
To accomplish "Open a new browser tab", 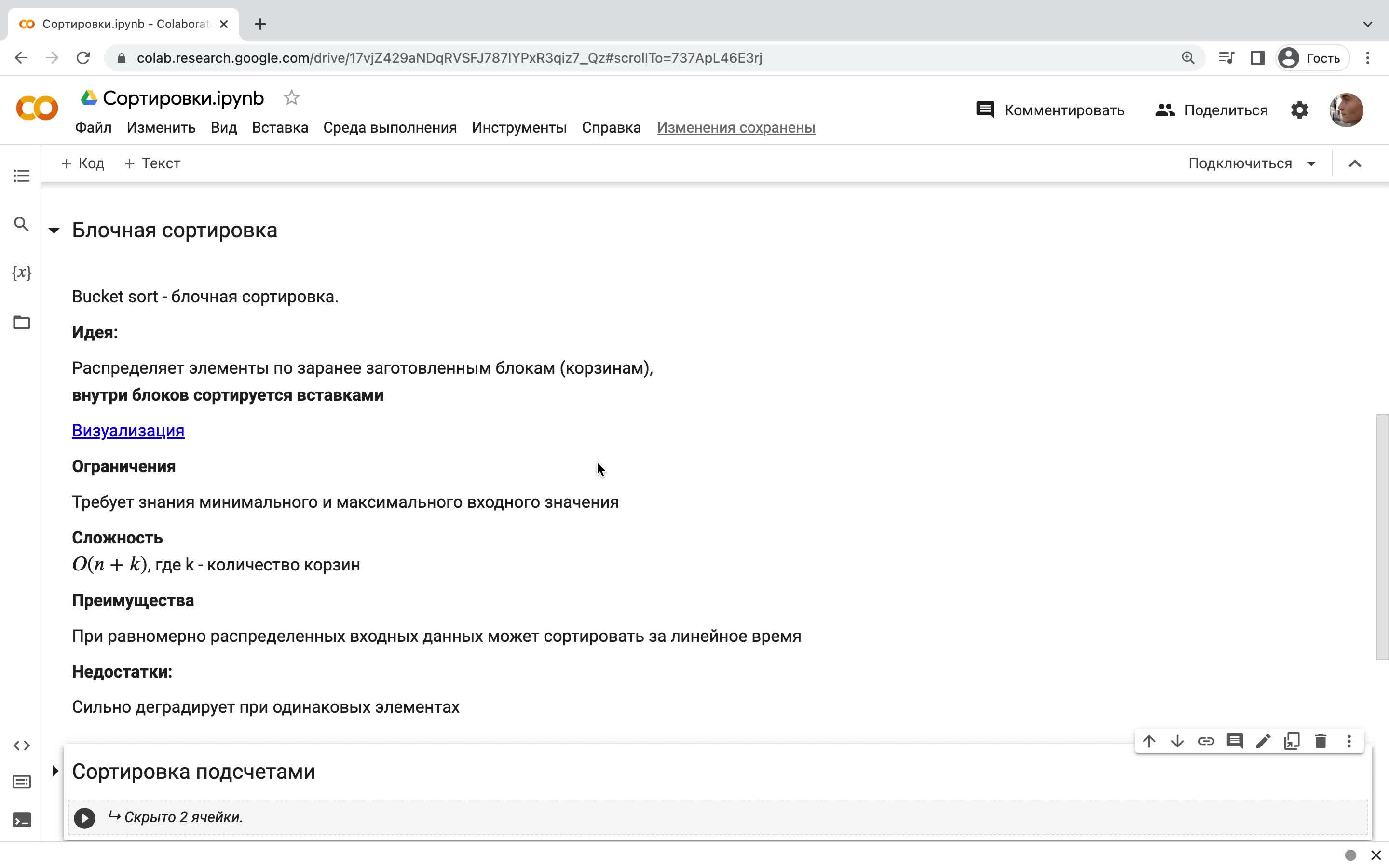I will point(260,24).
